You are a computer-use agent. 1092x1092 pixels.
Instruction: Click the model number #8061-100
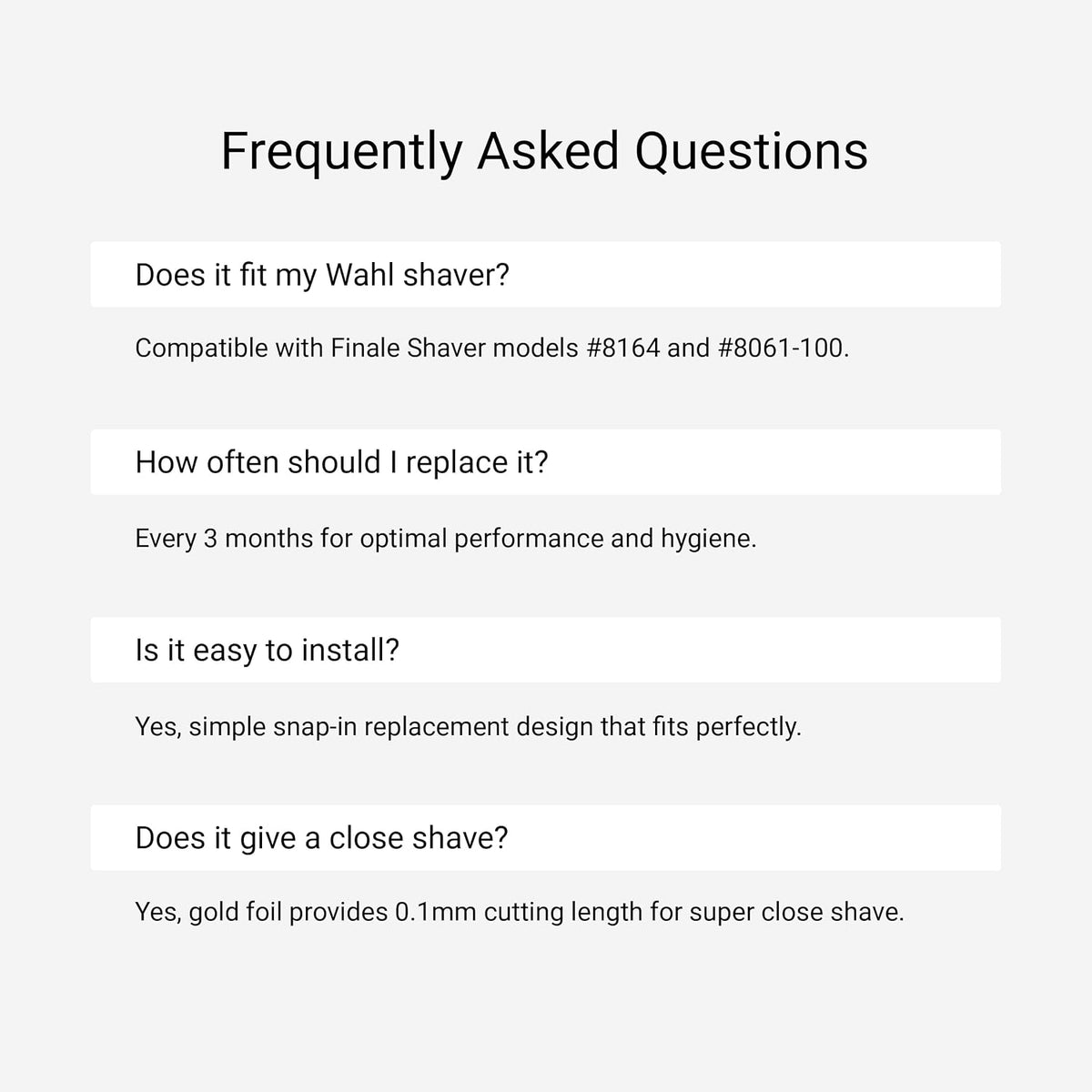tap(781, 348)
